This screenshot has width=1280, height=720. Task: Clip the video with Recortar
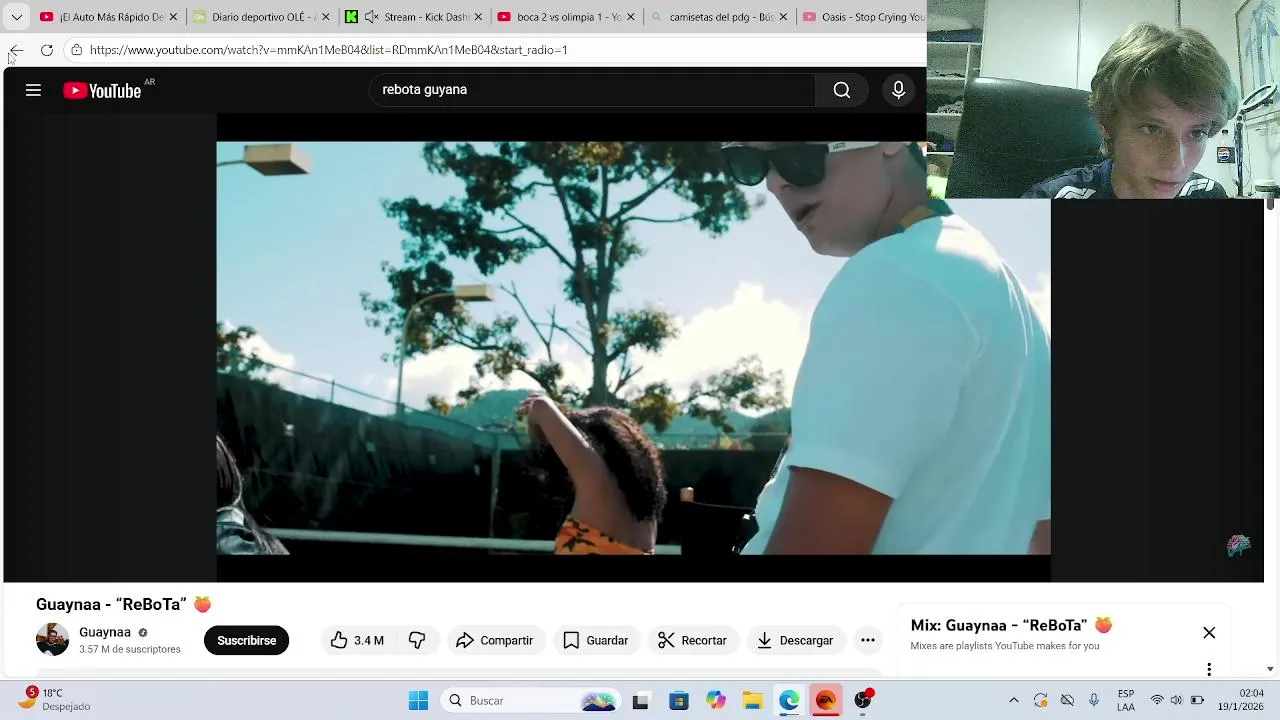coord(692,640)
